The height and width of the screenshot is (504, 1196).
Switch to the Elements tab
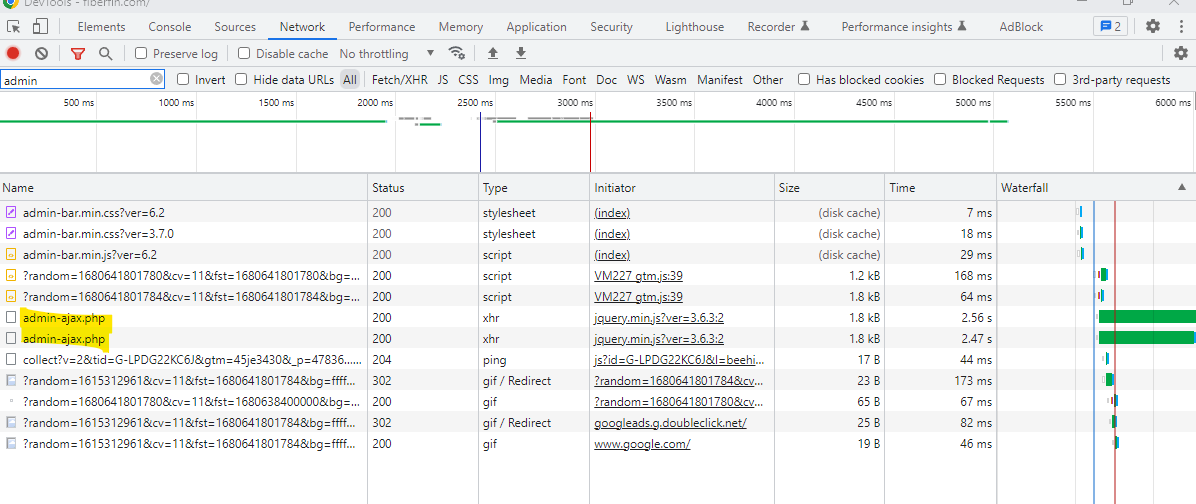101,27
